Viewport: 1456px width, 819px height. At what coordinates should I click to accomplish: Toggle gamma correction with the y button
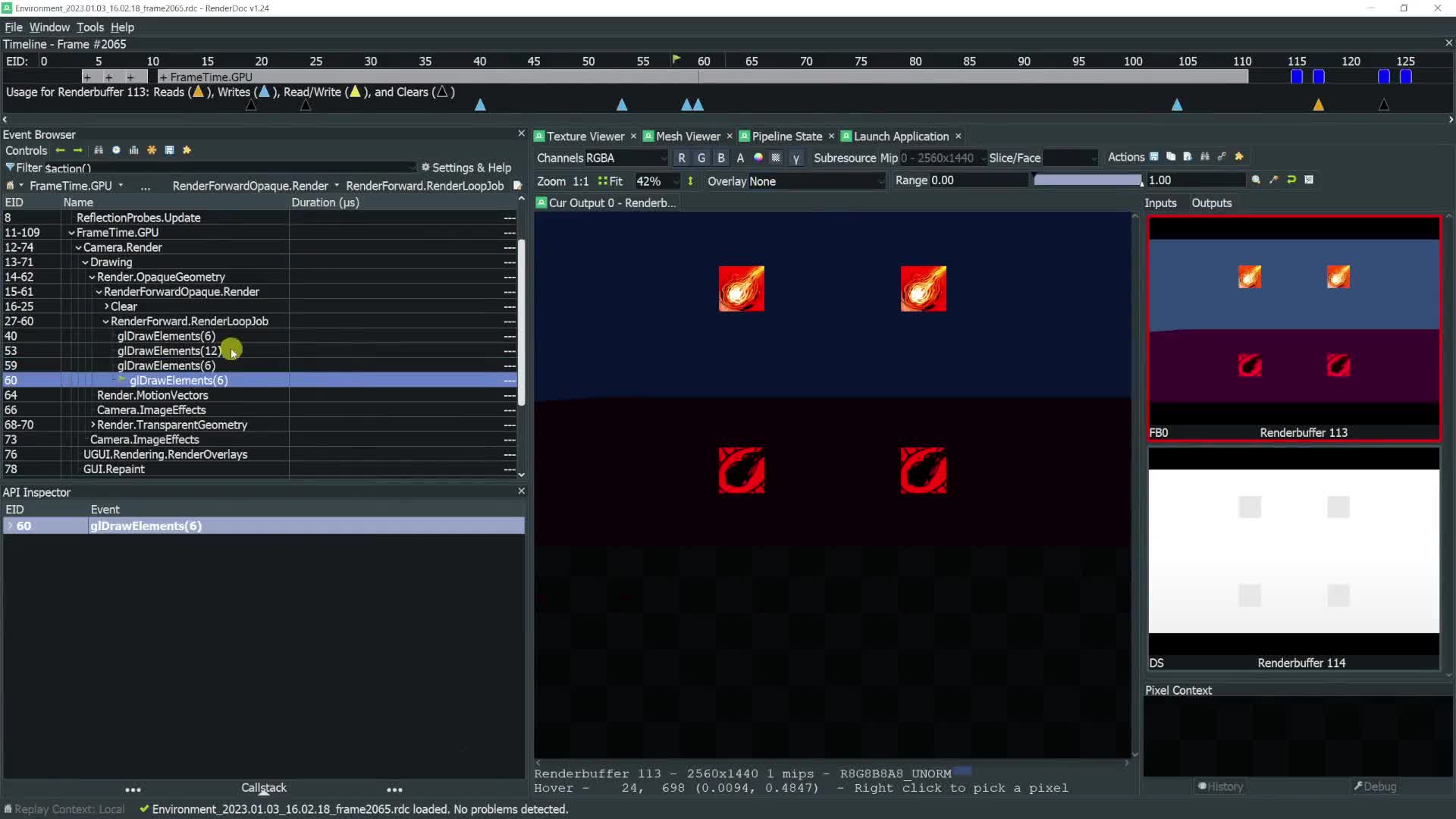click(x=796, y=158)
